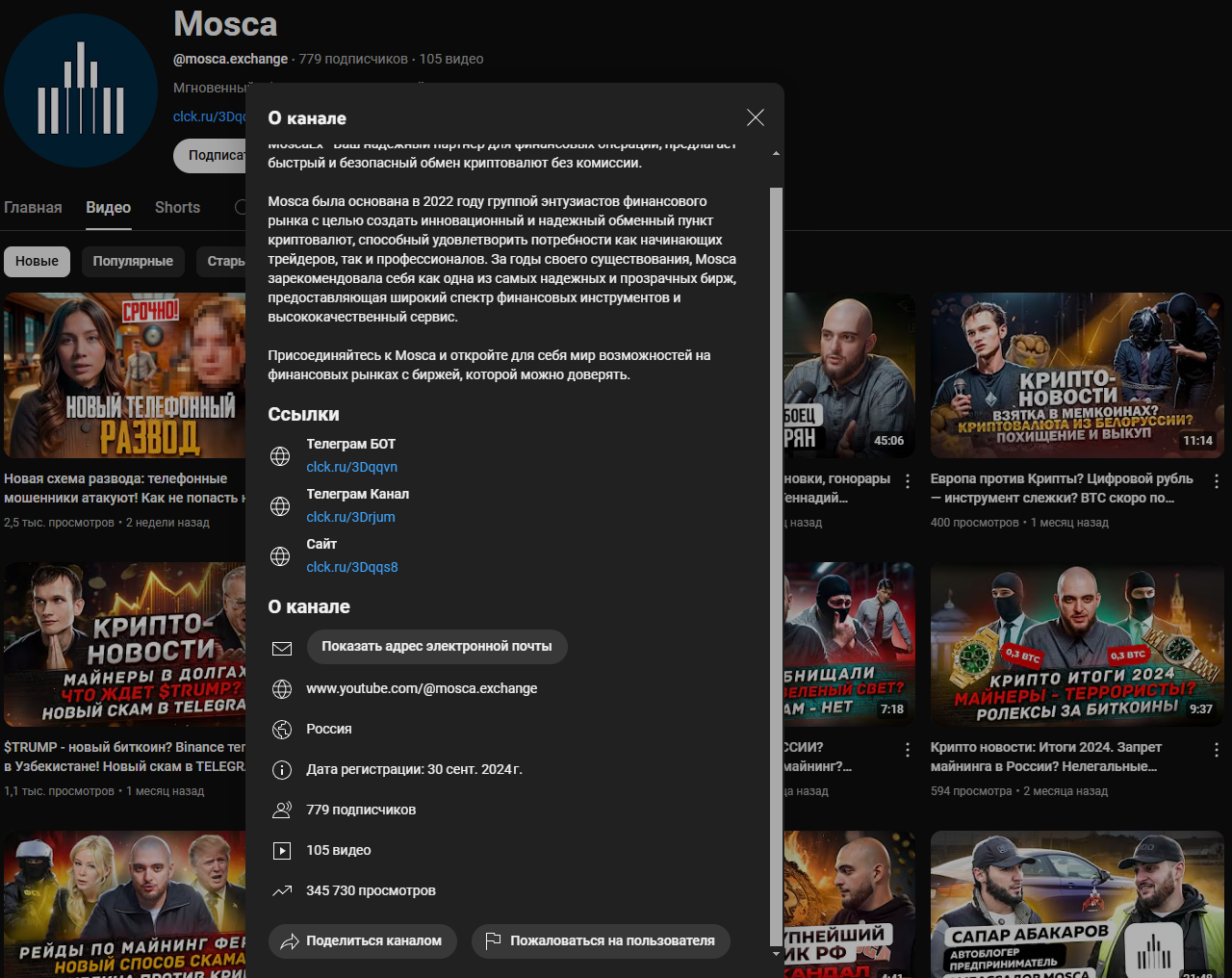Open 'Рейды по майнинг фермам' video thumbnail

(125, 905)
